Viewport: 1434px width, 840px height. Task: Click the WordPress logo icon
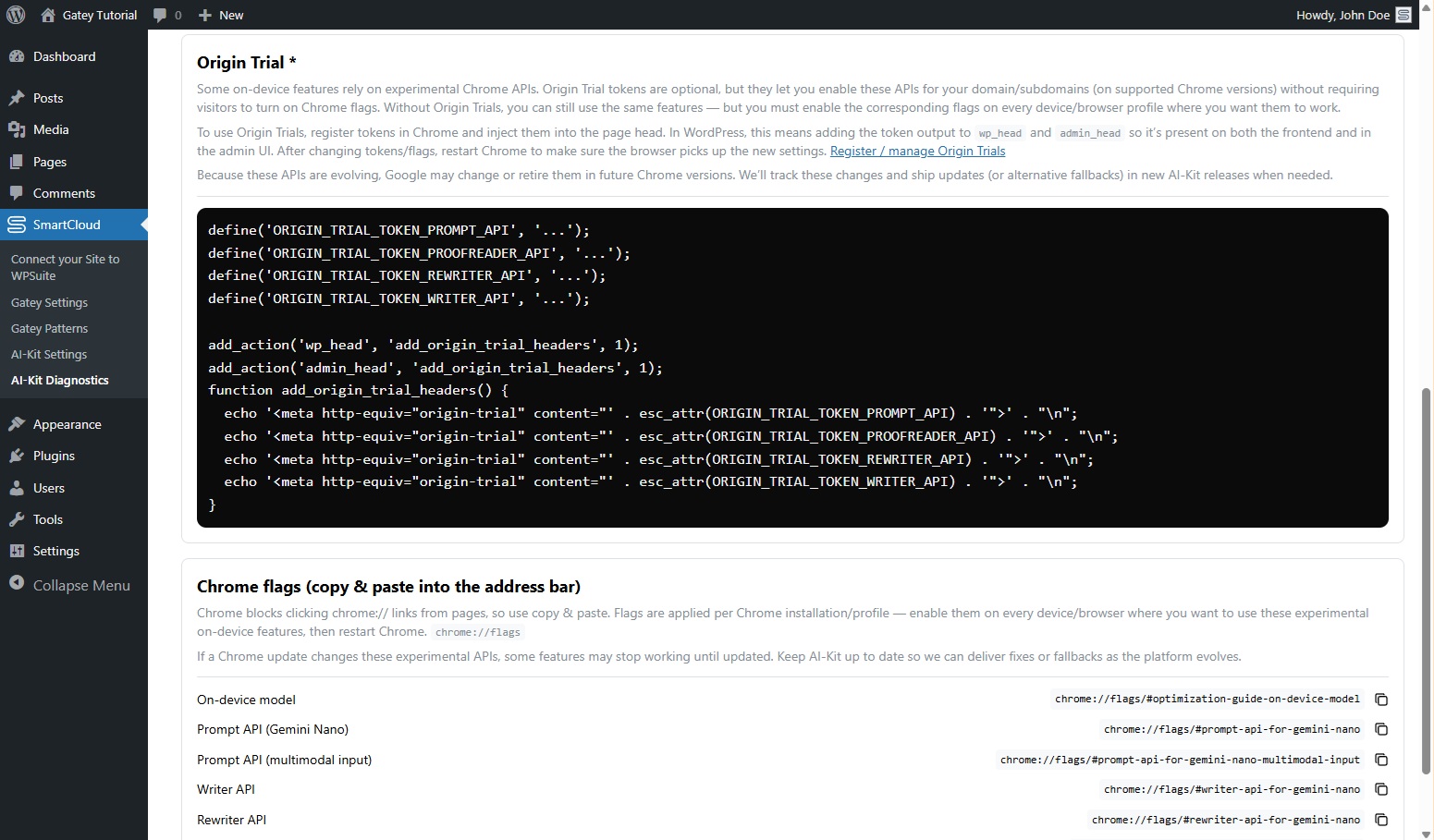click(16, 15)
